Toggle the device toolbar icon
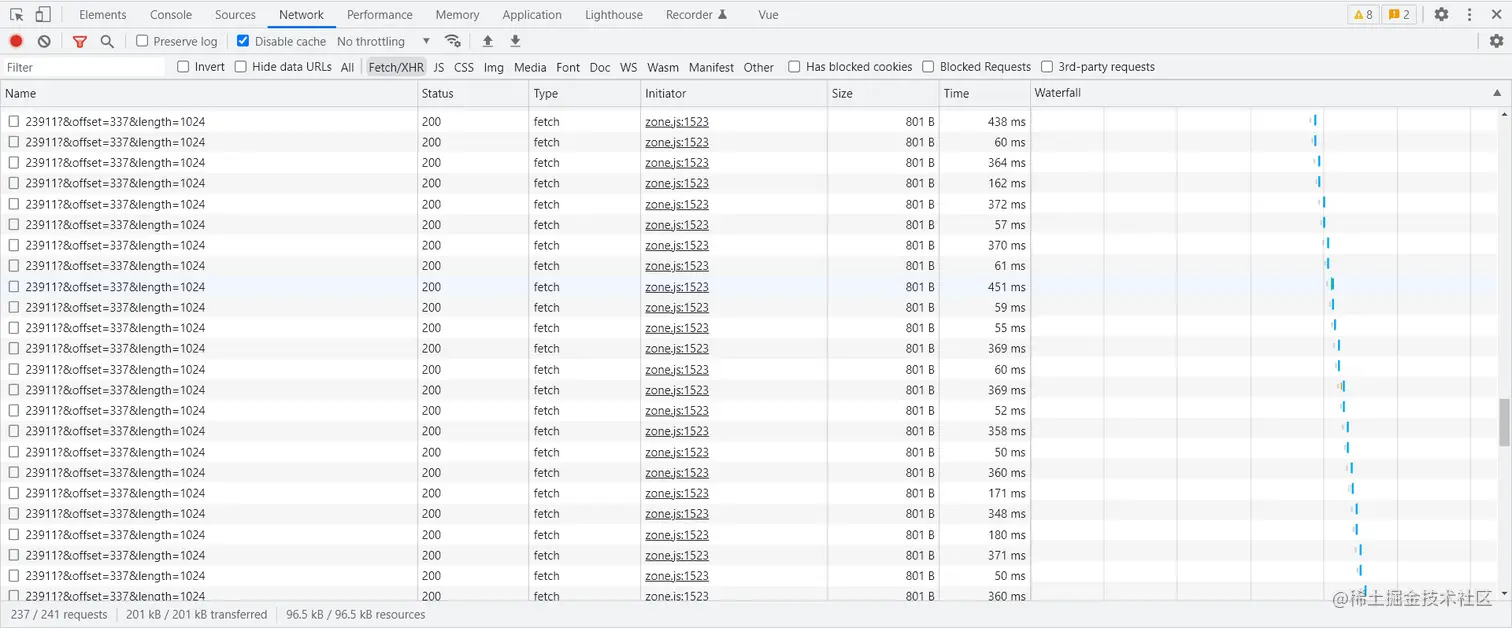The image size is (1512, 628). (x=43, y=15)
